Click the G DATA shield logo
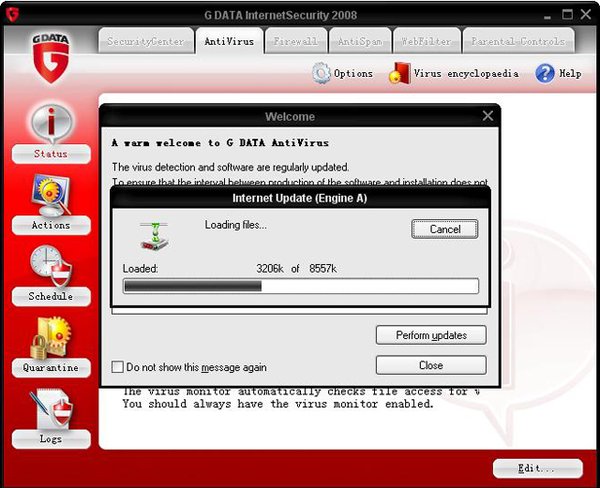The width and height of the screenshot is (600, 488). click(x=50, y=57)
